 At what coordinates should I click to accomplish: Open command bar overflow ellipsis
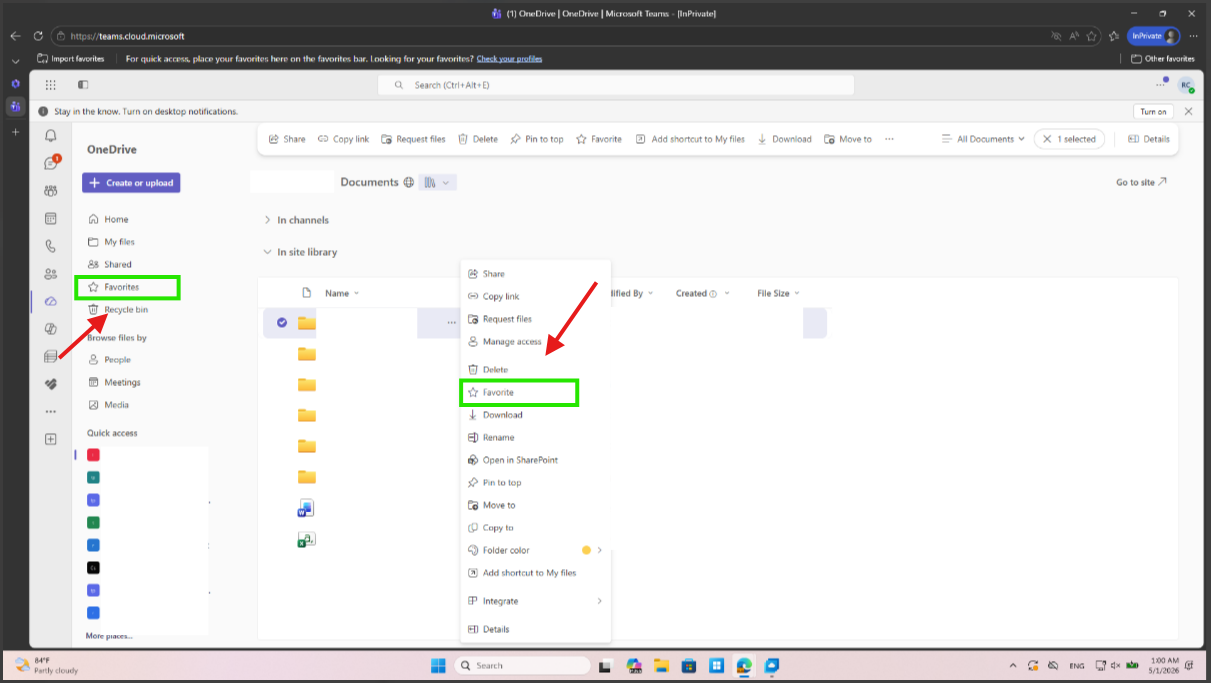pyautogui.click(x=889, y=139)
